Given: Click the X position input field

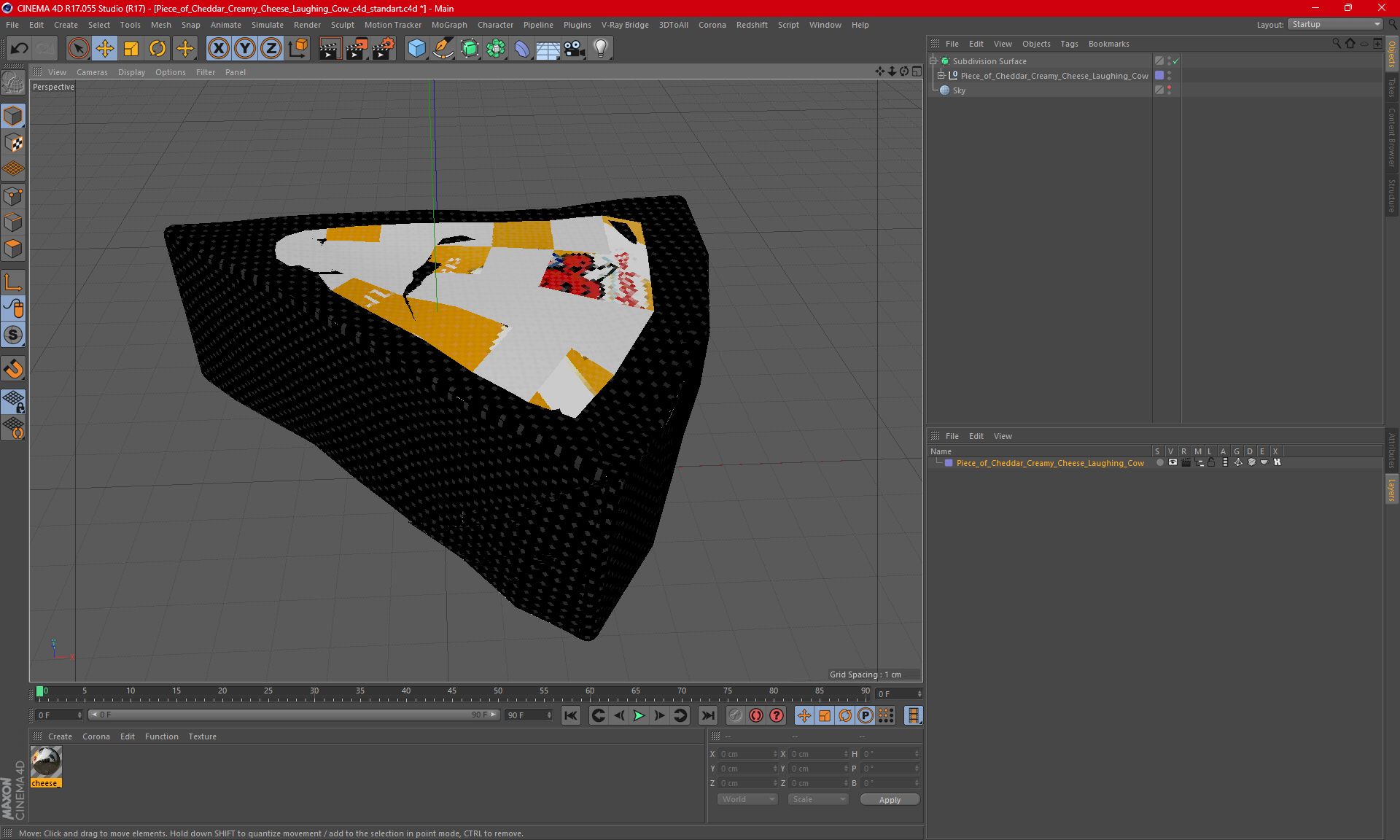Looking at the screenshot, I should [x=747, y=754].
